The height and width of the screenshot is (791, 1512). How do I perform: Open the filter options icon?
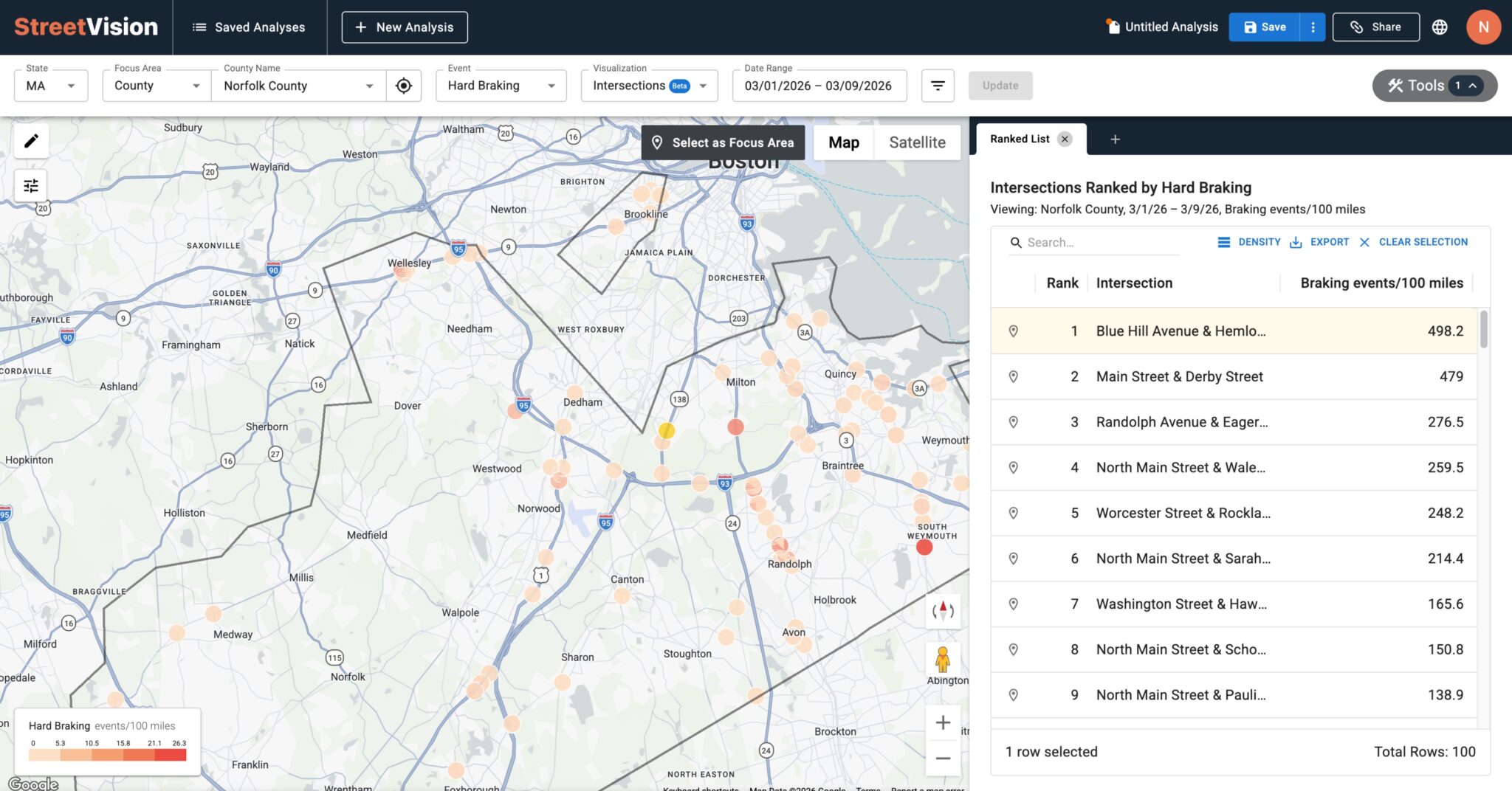(938, 86)
